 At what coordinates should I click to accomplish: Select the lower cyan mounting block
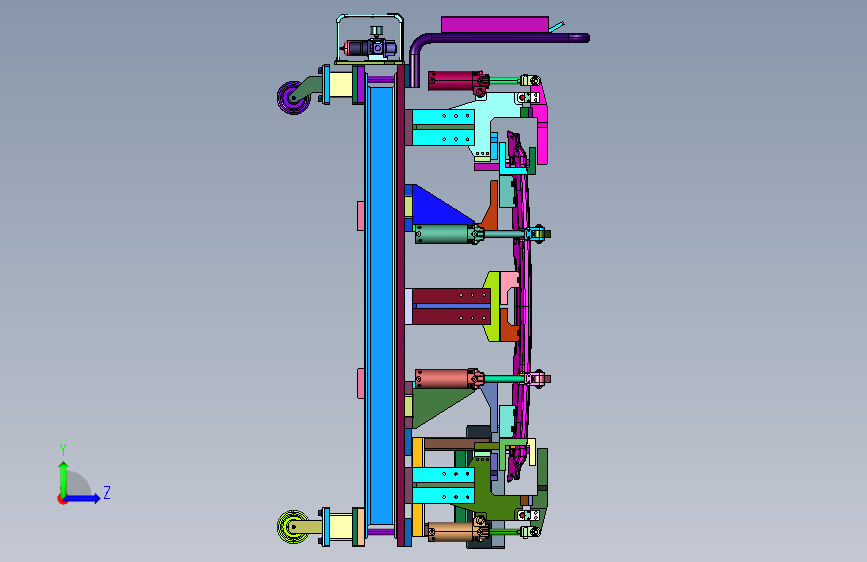click(443, 485)
